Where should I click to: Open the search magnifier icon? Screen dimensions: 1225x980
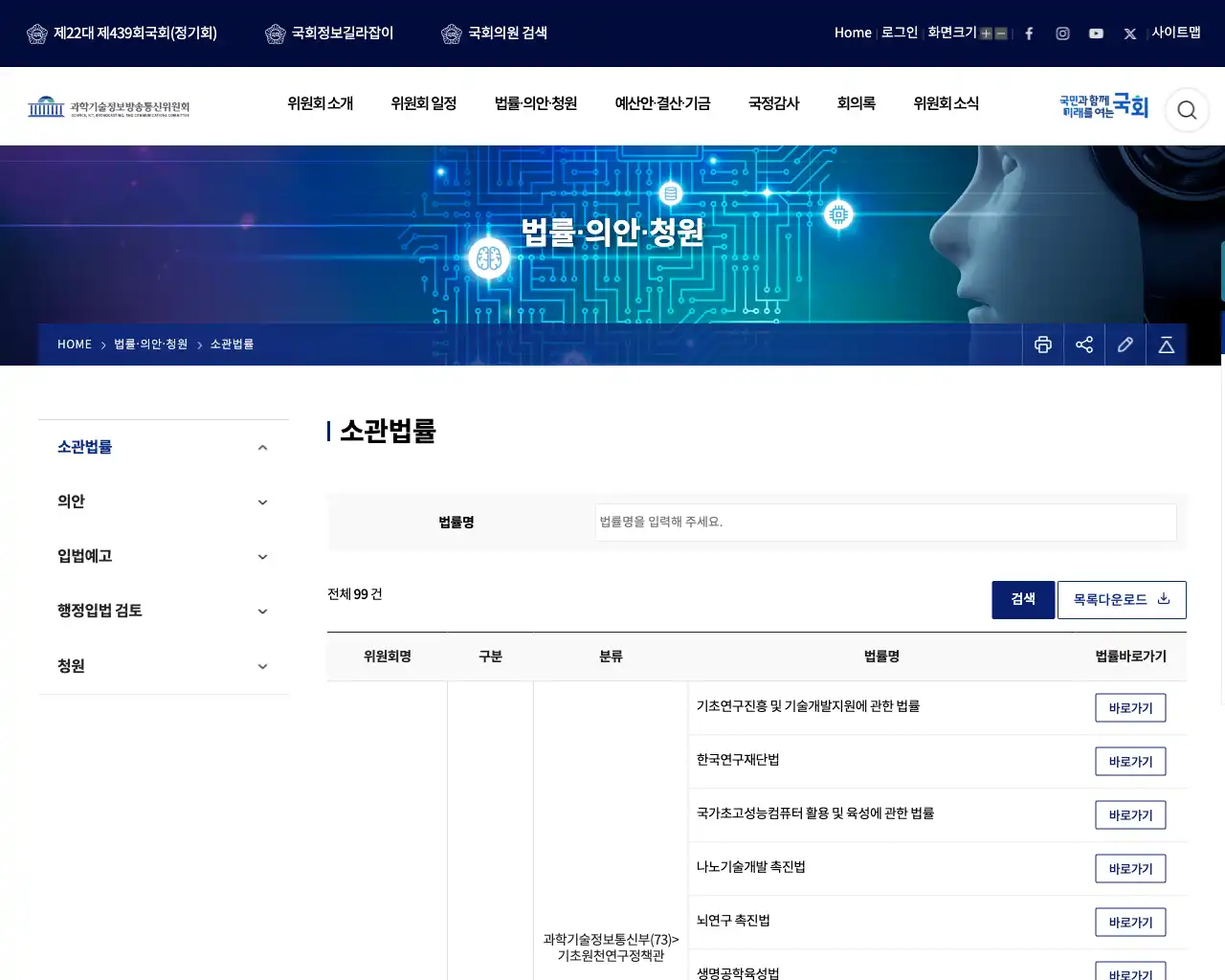pos(1187,110)
